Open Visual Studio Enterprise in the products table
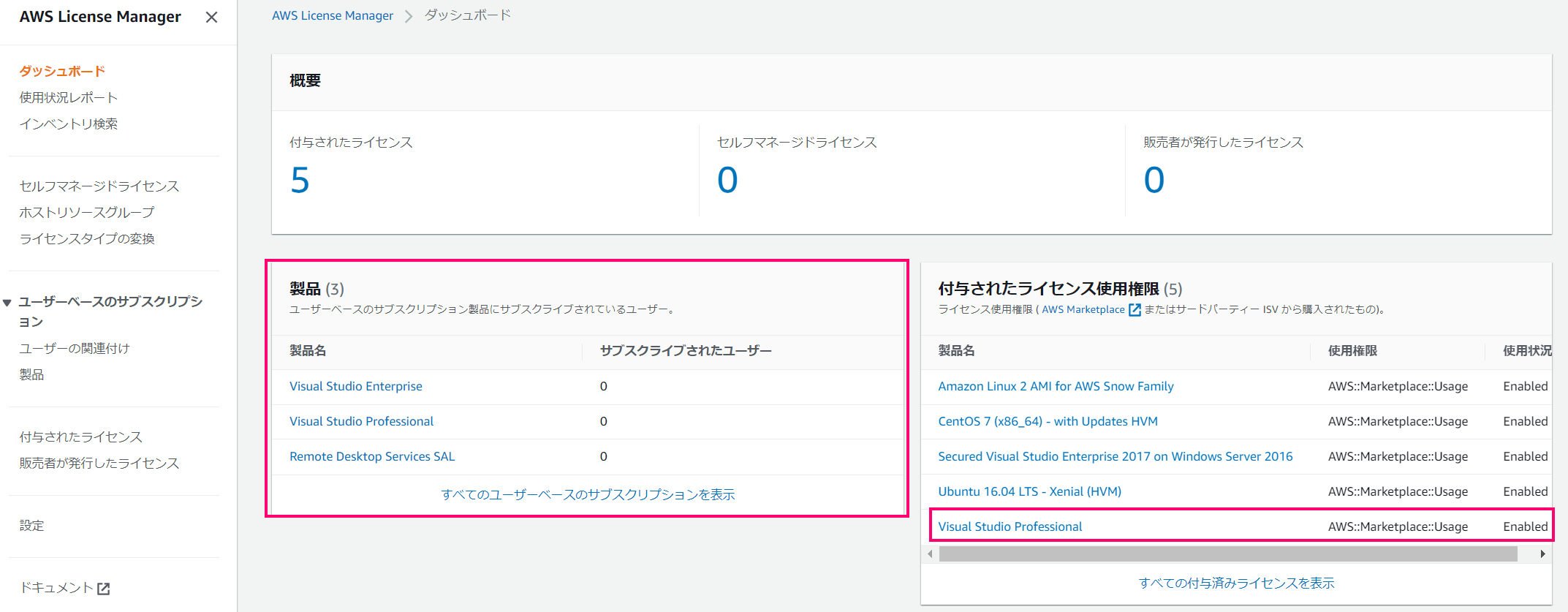The width and height of the screenshot is (1568, 612). (356, 386)
